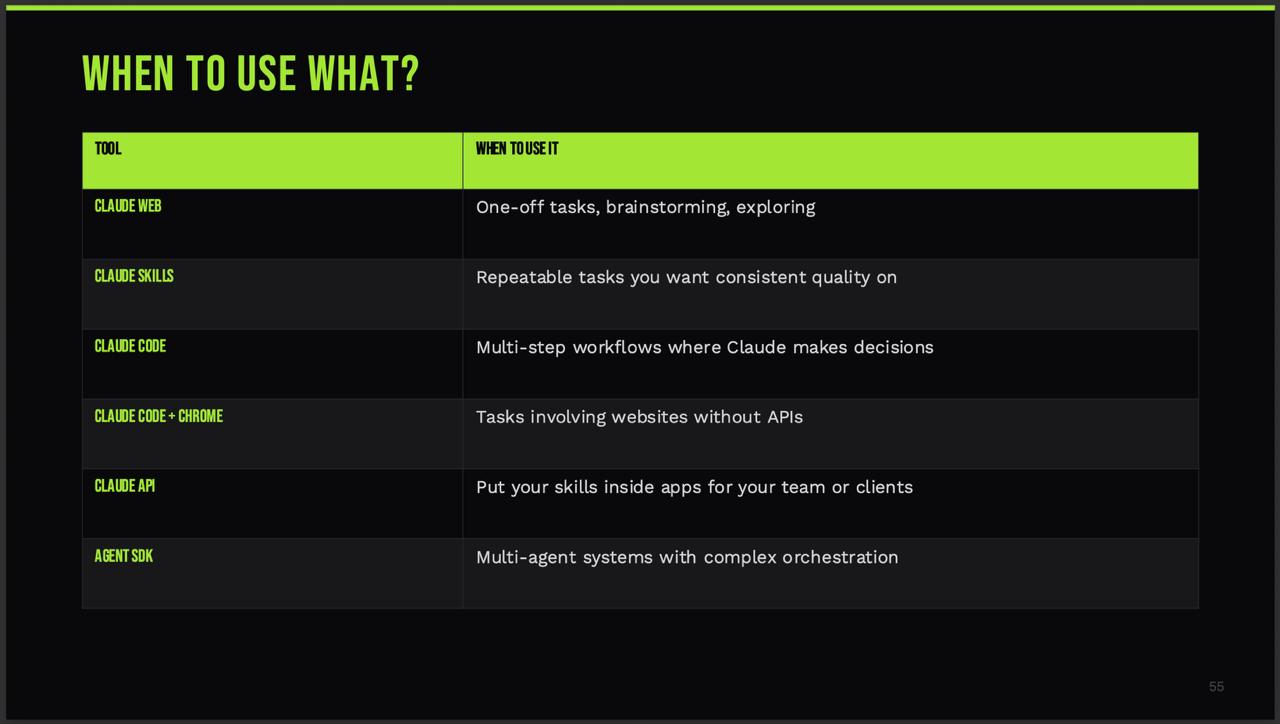
Task: Pick the 'Claude Code + Chrome' label
Action: tap(159, 416)
